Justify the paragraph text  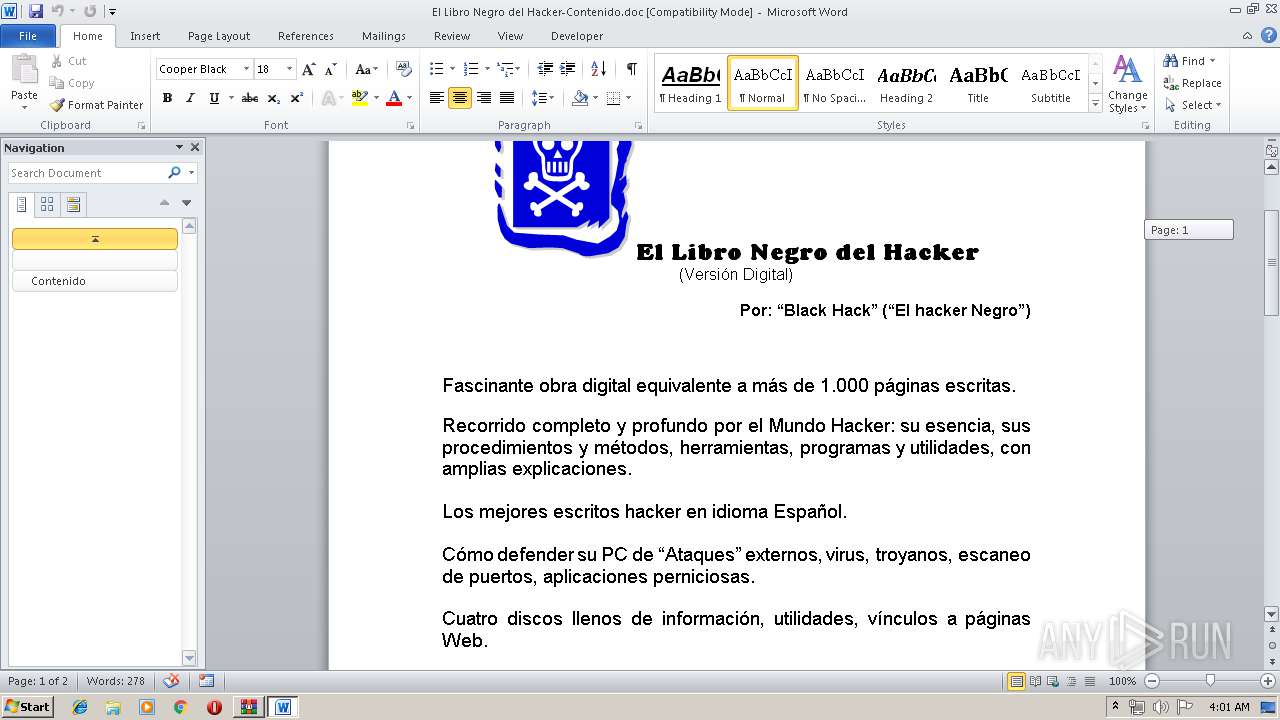(x=507, y=98)
